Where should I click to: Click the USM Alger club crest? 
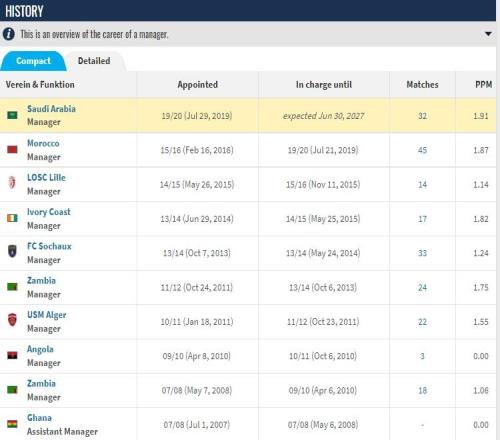(12, 320)
